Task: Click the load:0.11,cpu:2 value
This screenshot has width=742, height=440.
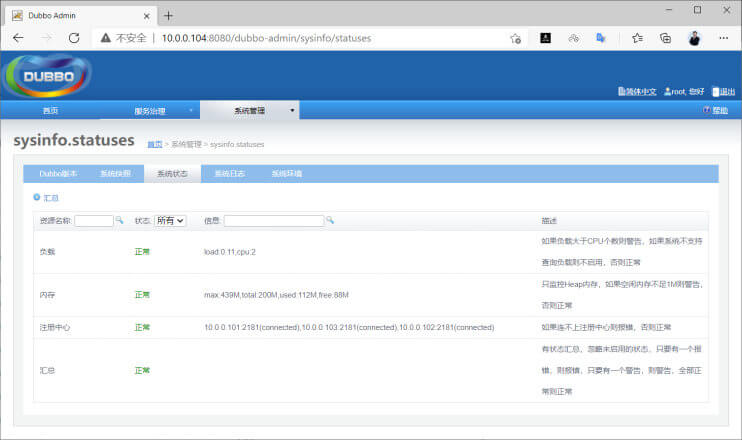Action: tap(230, 252)
